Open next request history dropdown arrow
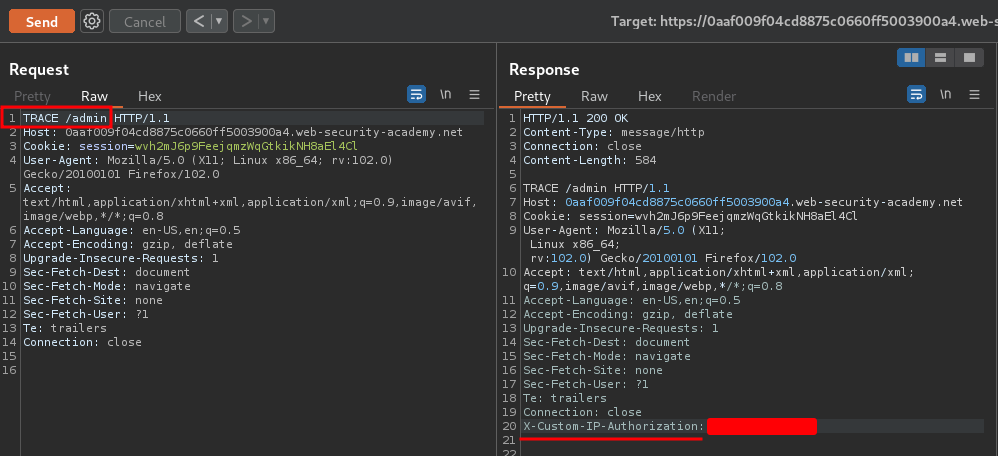The width and height of the screenshot is (998, 456). coord(267,22)
